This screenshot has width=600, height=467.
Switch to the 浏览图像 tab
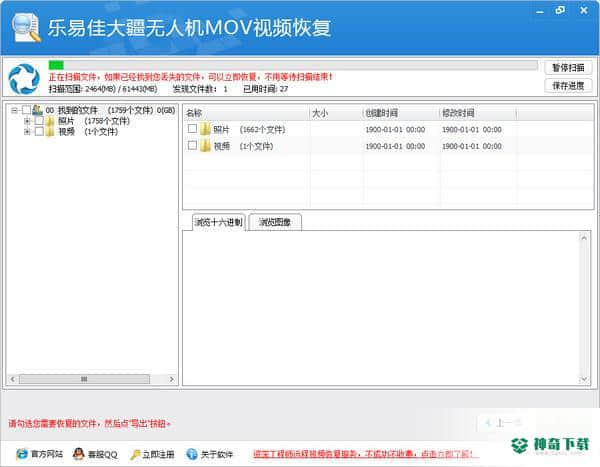click(275, 222)
